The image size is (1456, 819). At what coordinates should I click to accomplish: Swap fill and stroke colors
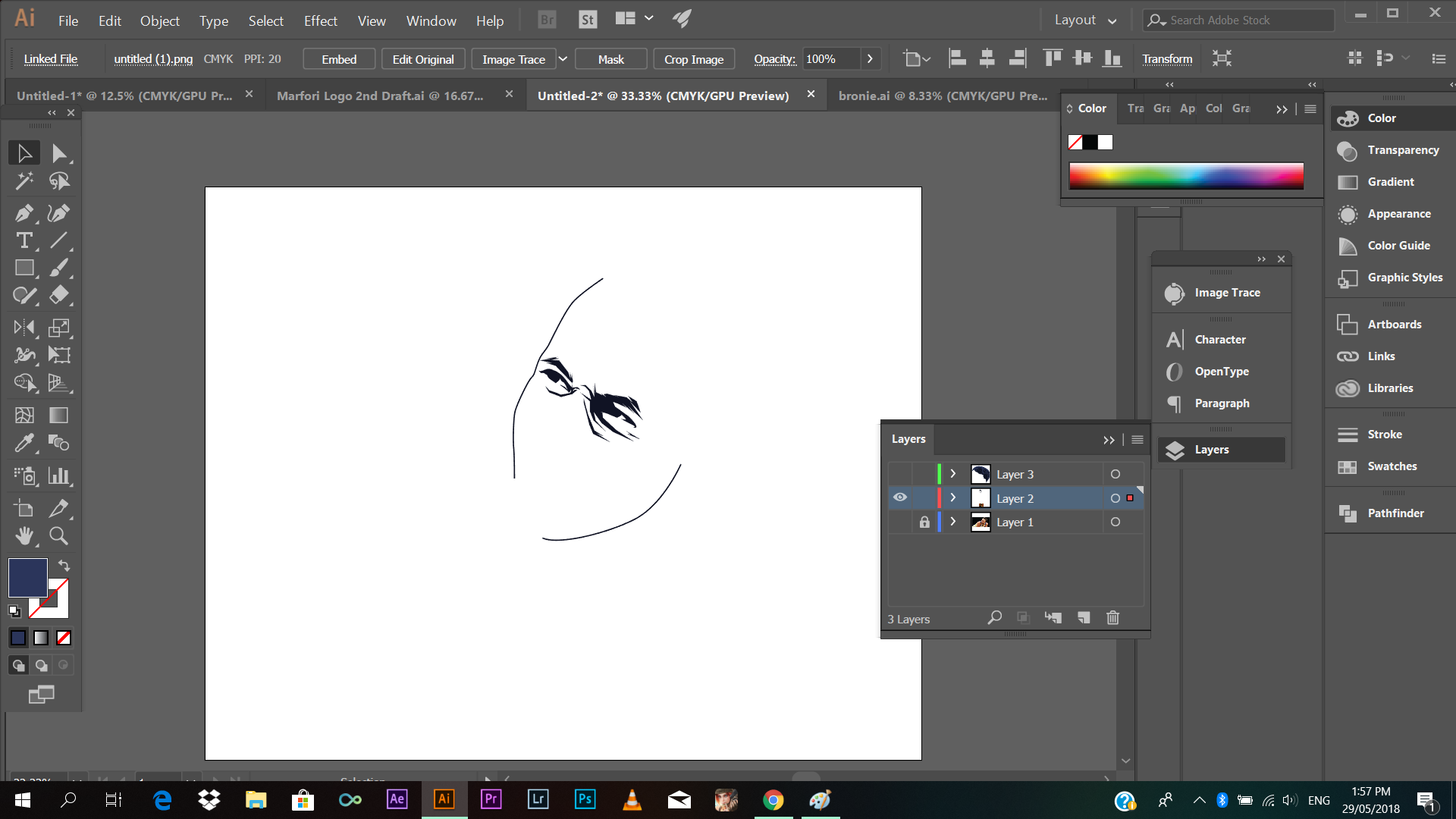pos(64,566)
